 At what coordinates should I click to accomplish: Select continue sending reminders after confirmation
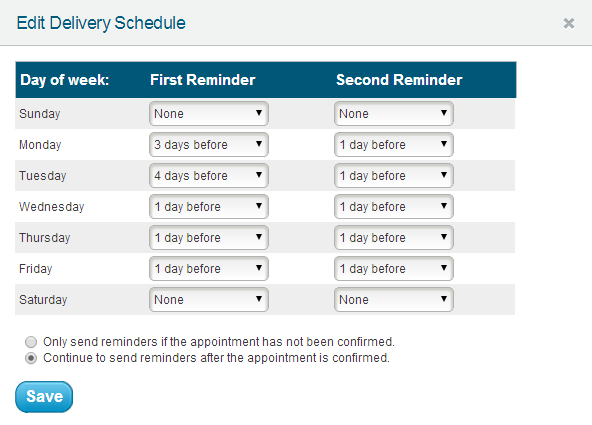(31, 358)
